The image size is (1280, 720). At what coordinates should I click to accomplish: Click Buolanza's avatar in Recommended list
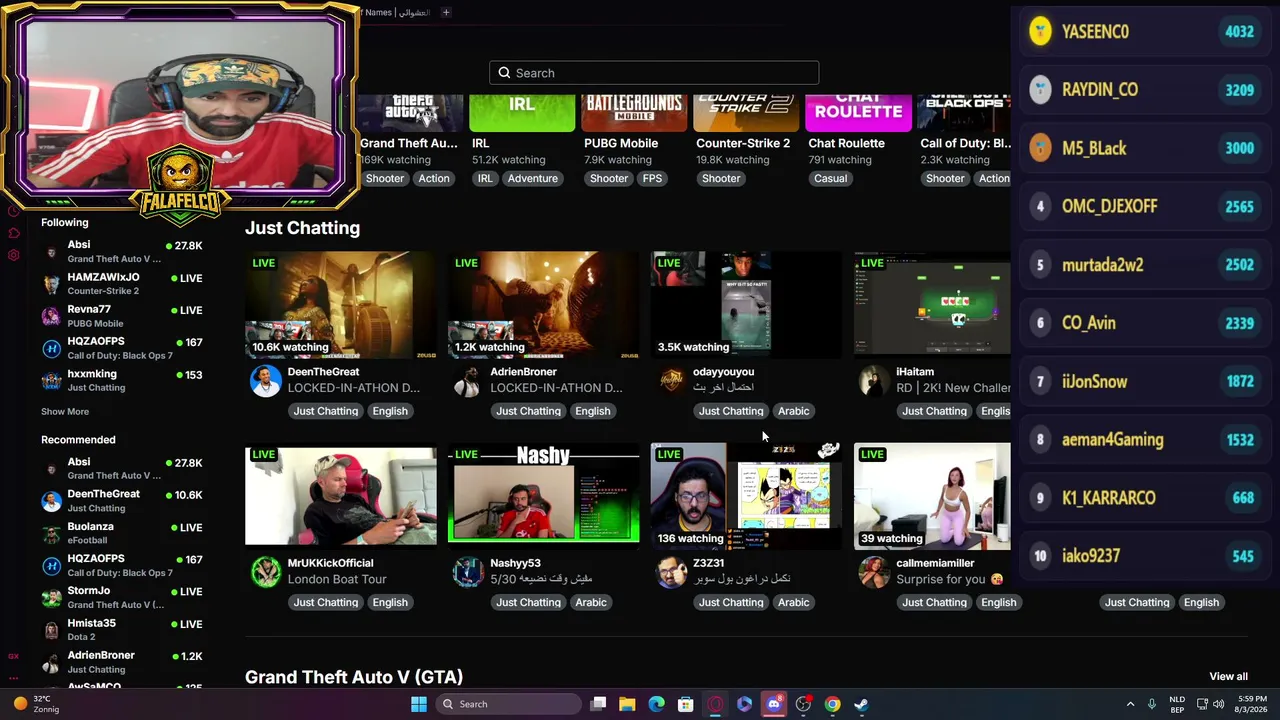pos(51,533)
